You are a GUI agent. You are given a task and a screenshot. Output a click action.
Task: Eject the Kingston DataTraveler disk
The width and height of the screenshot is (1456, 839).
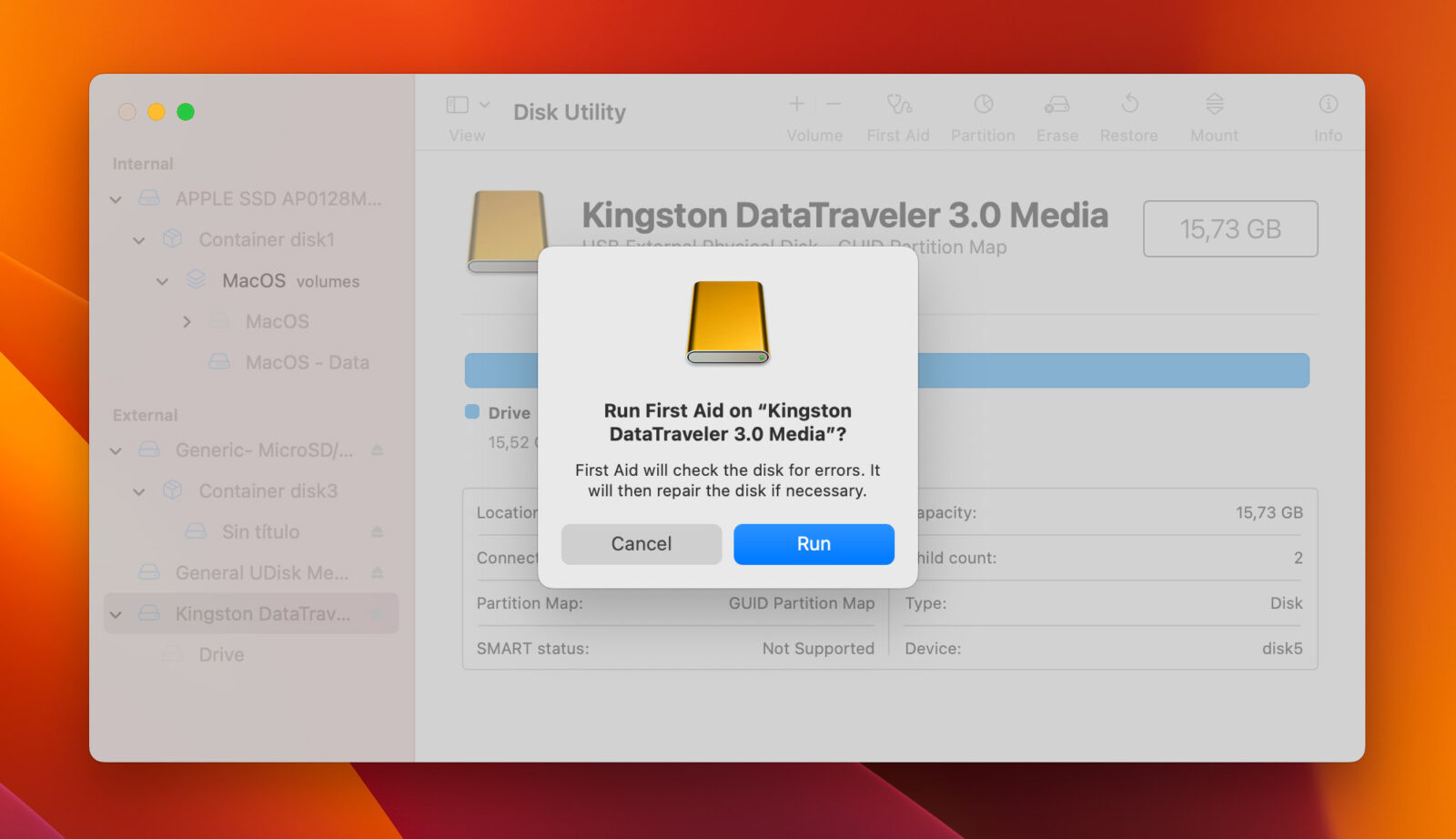[x=379, y=613]
